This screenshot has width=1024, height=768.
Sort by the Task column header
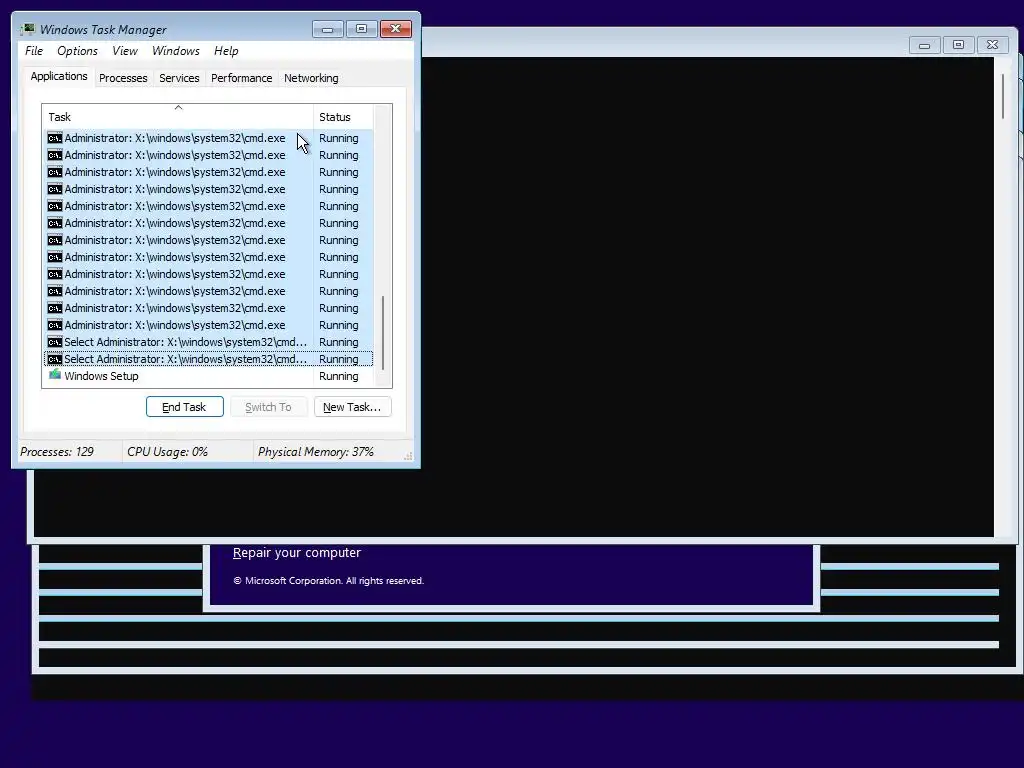click(178, 117)
